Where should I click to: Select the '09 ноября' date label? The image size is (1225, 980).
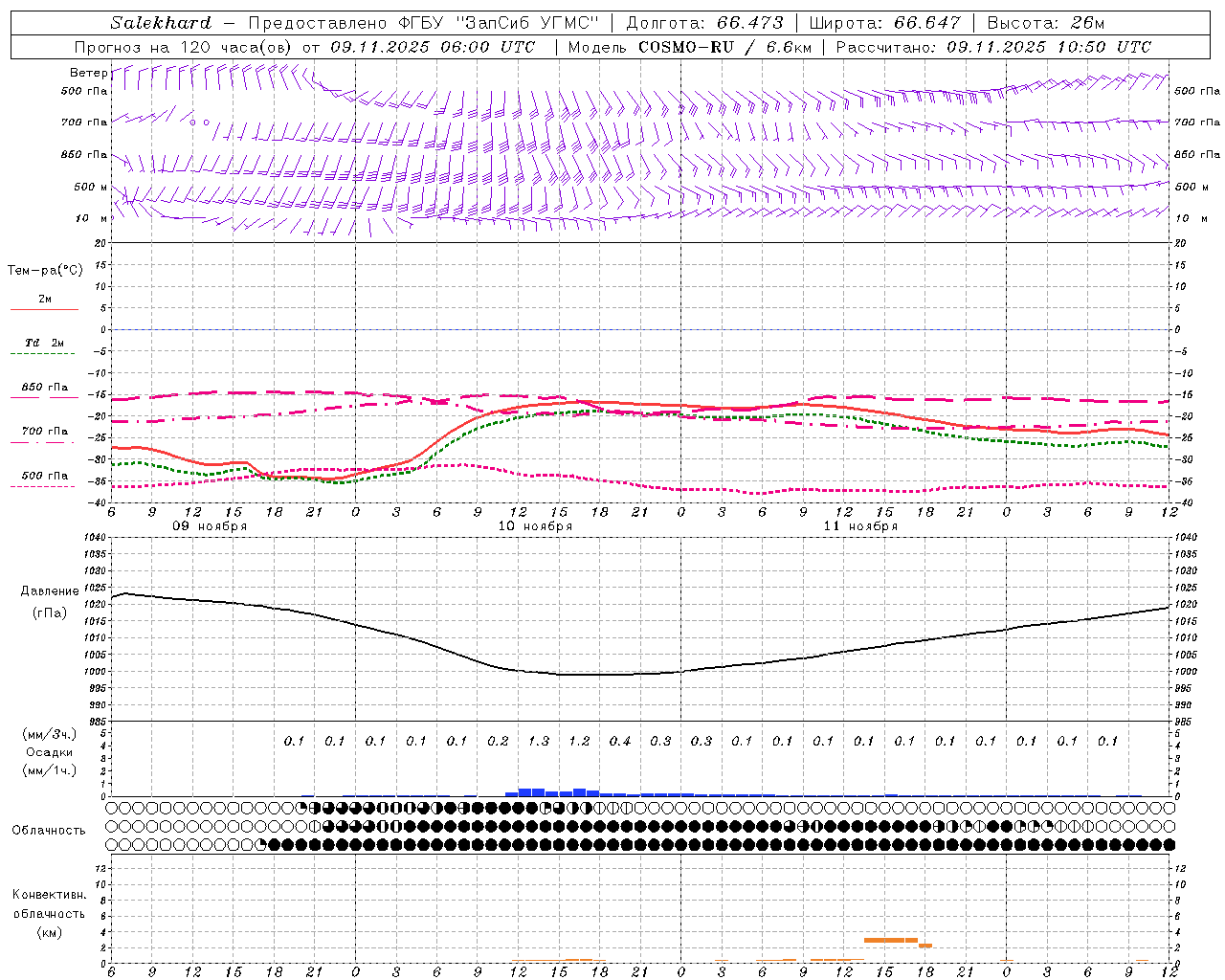(210, 526)
